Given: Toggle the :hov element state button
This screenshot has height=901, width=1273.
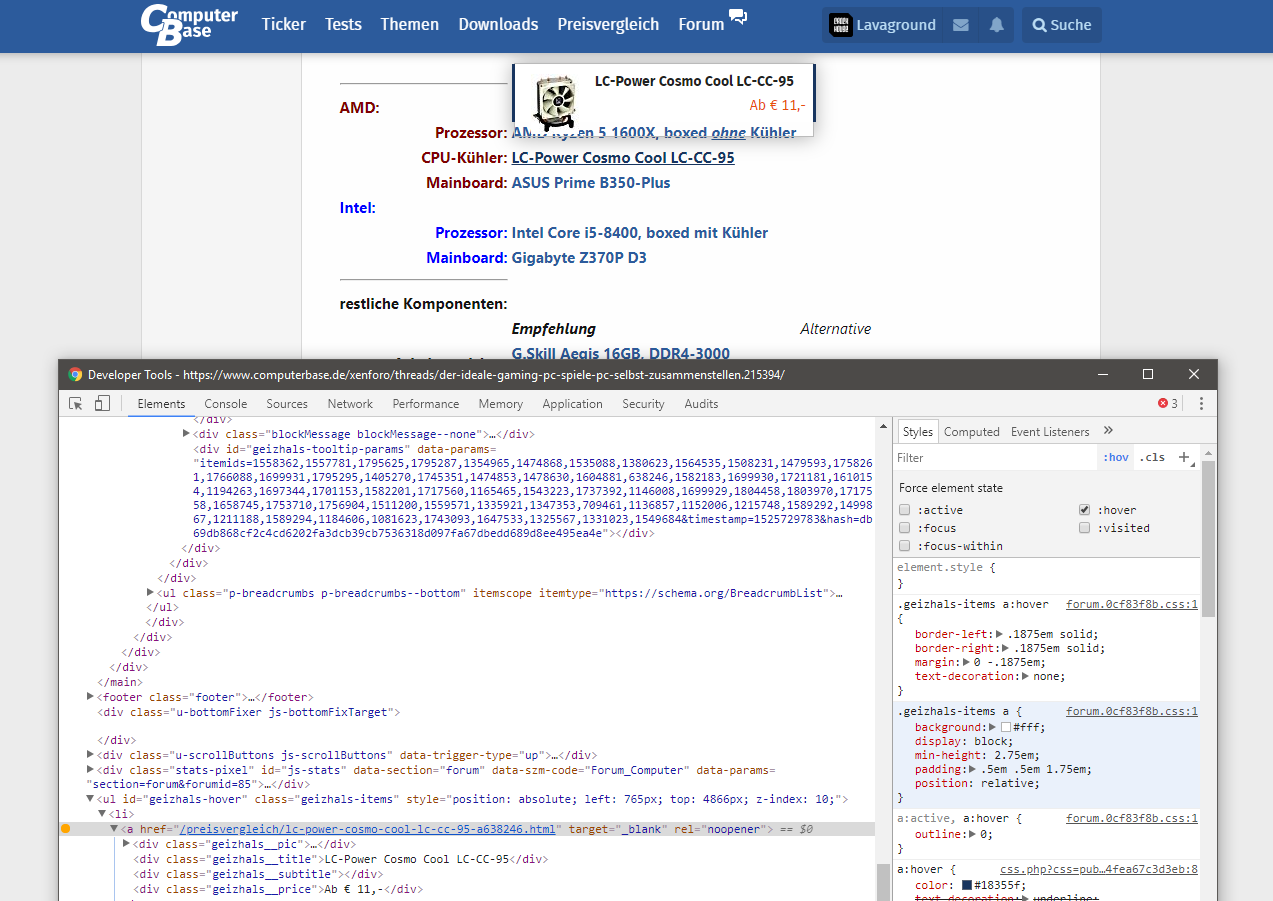Looking at the screenshot, I should (1116, 457).
